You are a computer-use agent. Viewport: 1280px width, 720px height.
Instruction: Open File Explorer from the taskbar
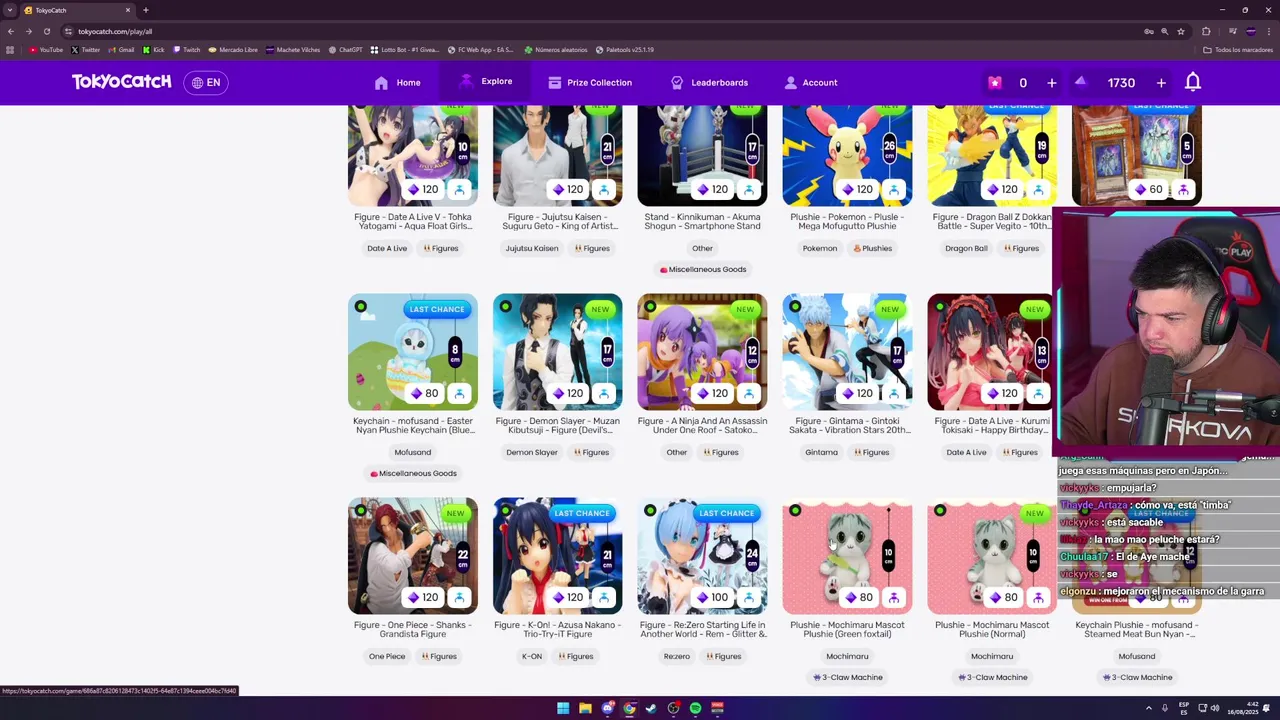(585, 708)
